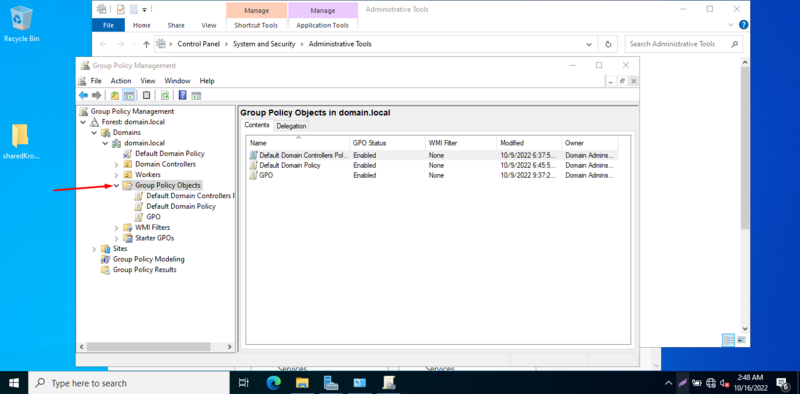800x394 pixels.
Task: Select the Group Policy Objects folder
Action: click(168, 185)
